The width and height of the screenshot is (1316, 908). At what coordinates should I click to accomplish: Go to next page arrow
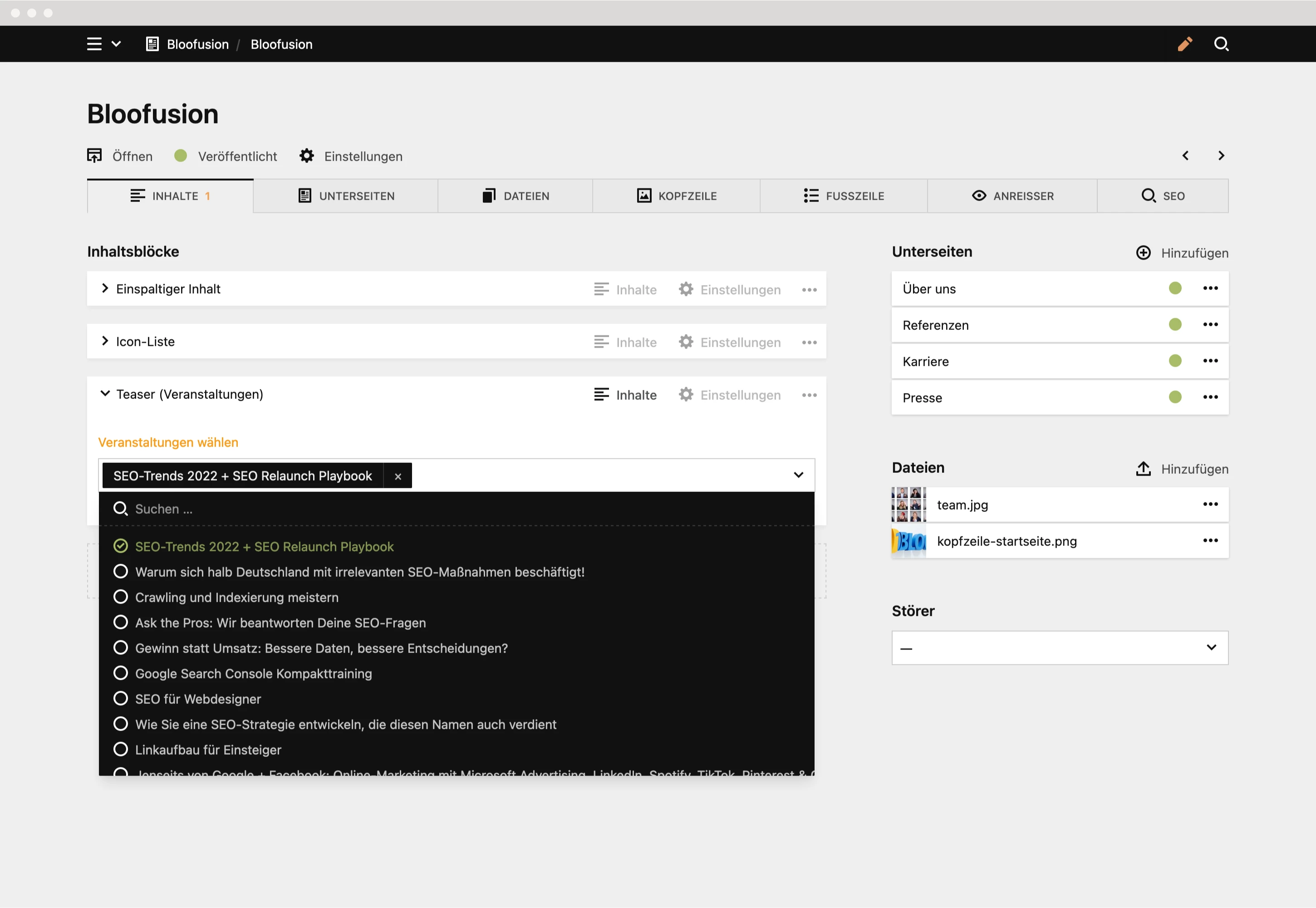coord(1221,156)
